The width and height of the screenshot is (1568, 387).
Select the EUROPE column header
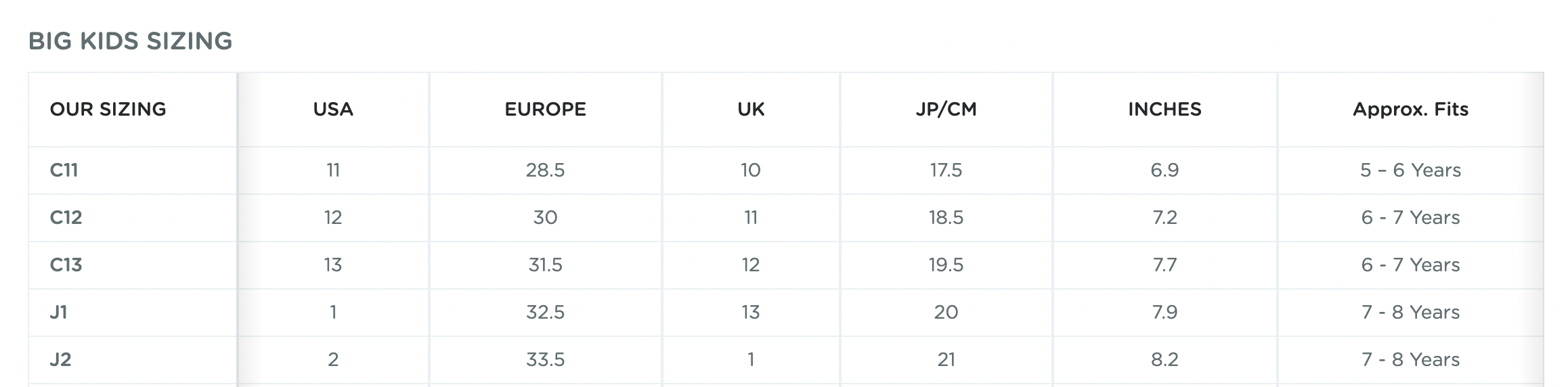[x=545, y=109]
